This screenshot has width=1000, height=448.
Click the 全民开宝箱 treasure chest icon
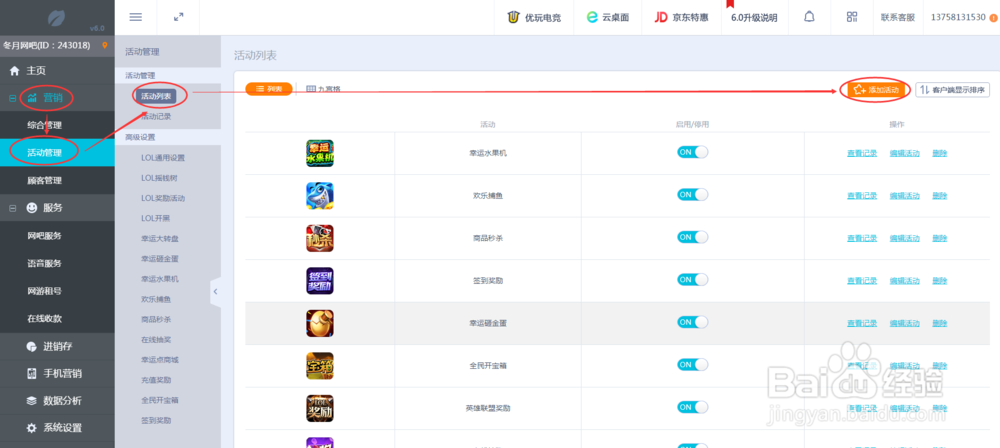[320, 366]
